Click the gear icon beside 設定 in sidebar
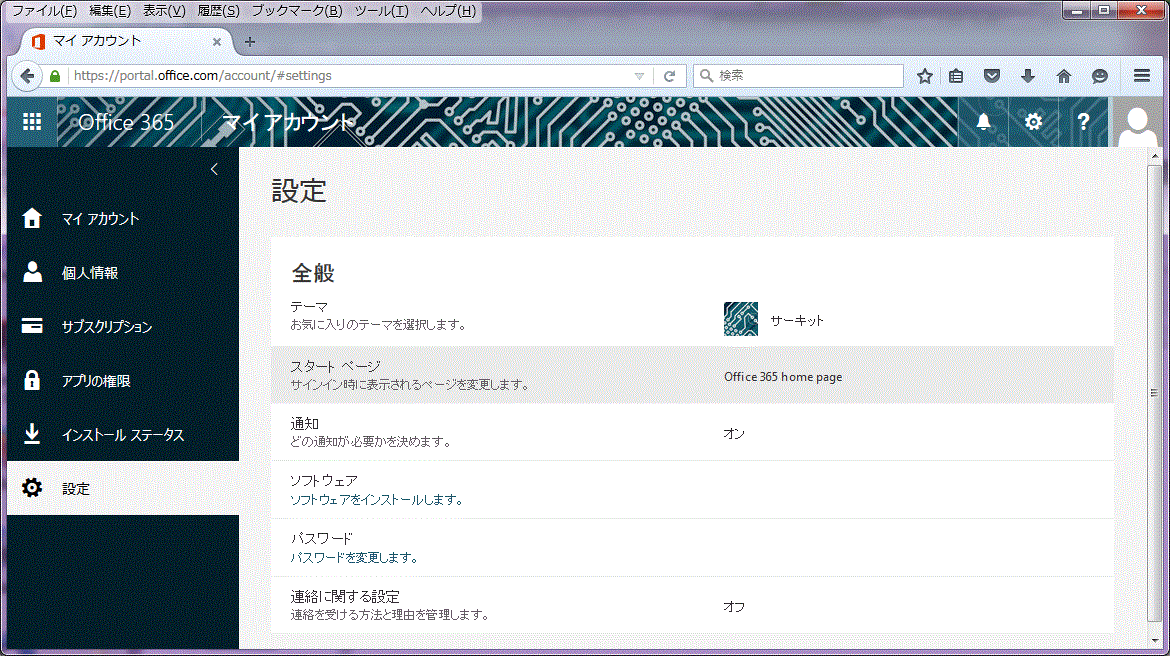This screenshot has height=656, width=1170. 32,488
